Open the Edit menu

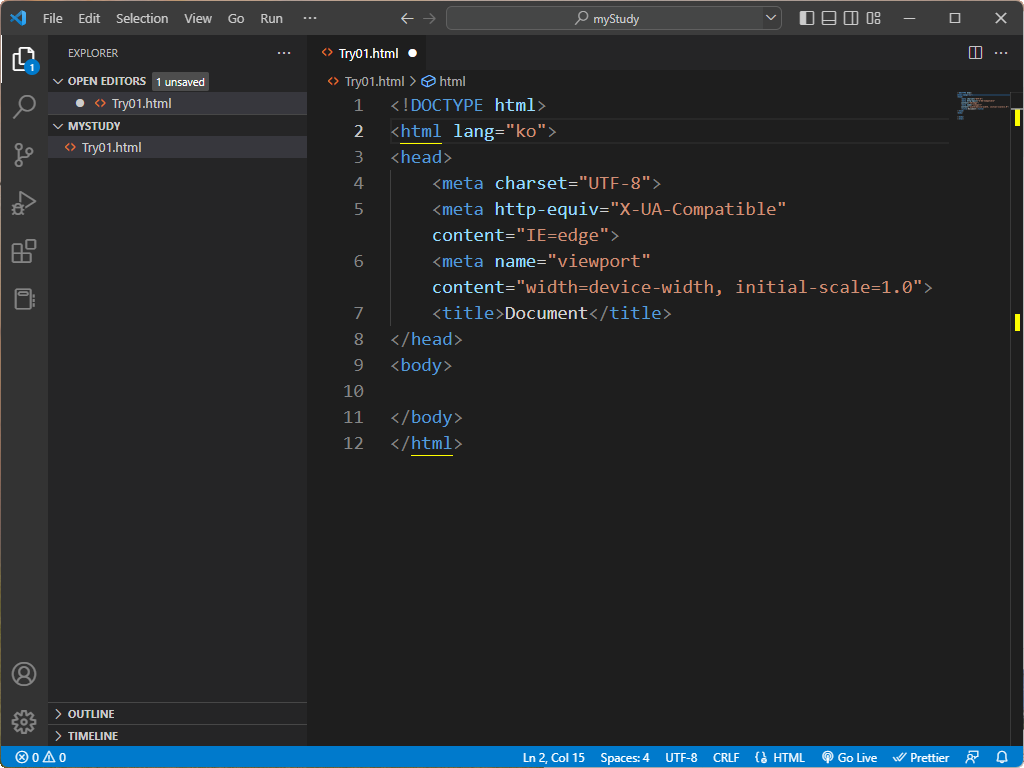point(89,18)
